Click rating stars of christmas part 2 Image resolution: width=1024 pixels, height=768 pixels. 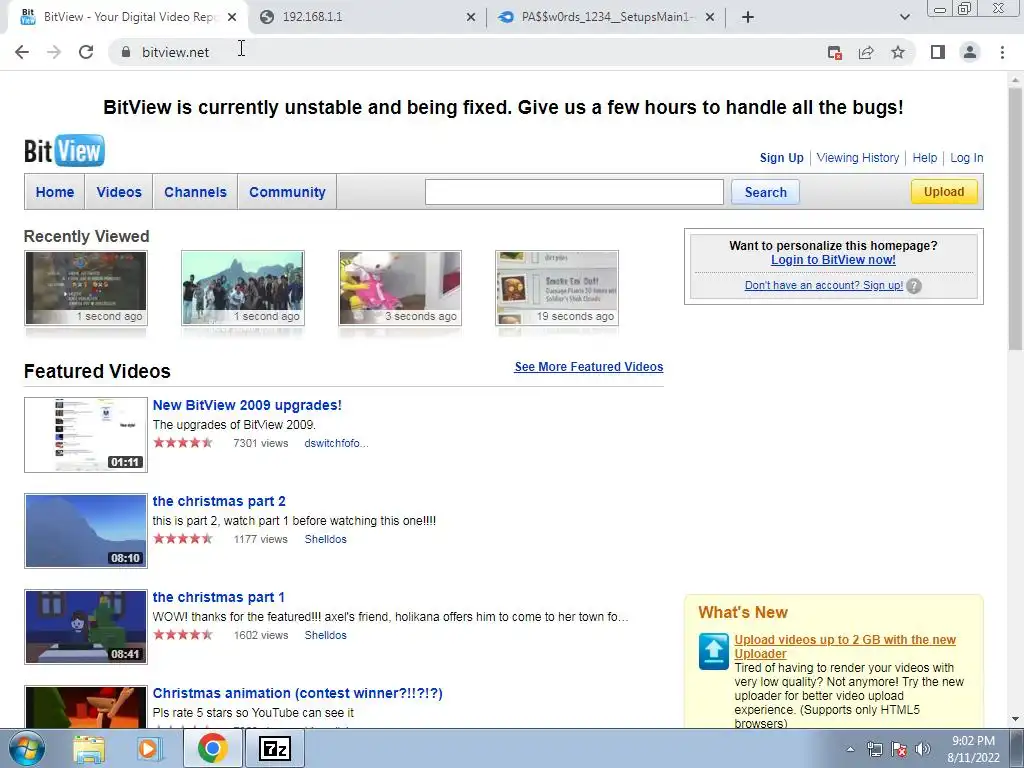183,539
